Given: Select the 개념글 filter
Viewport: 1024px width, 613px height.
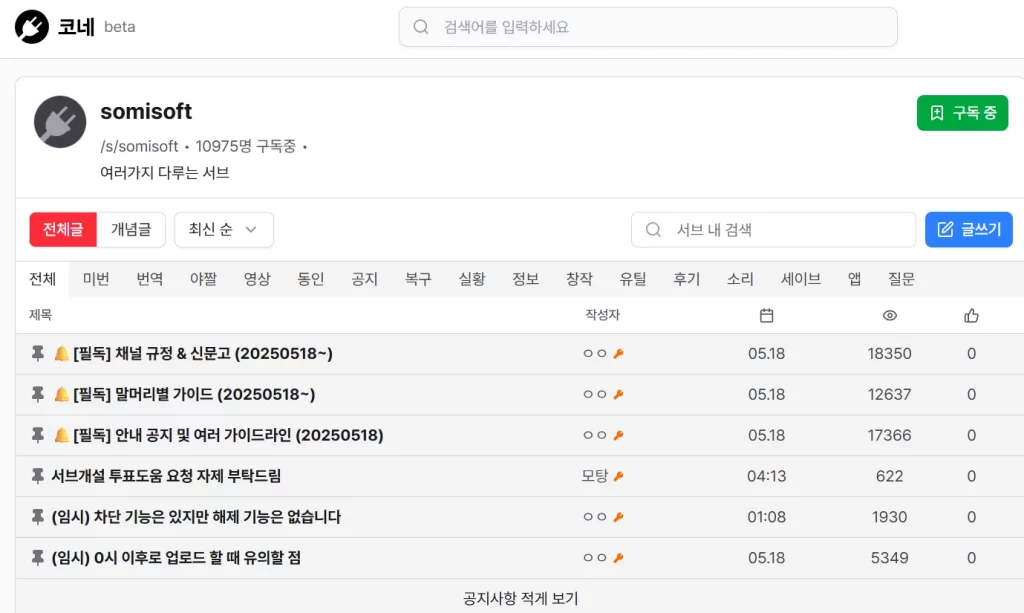Looking at the screenshot, I should (x=131, y=230).
